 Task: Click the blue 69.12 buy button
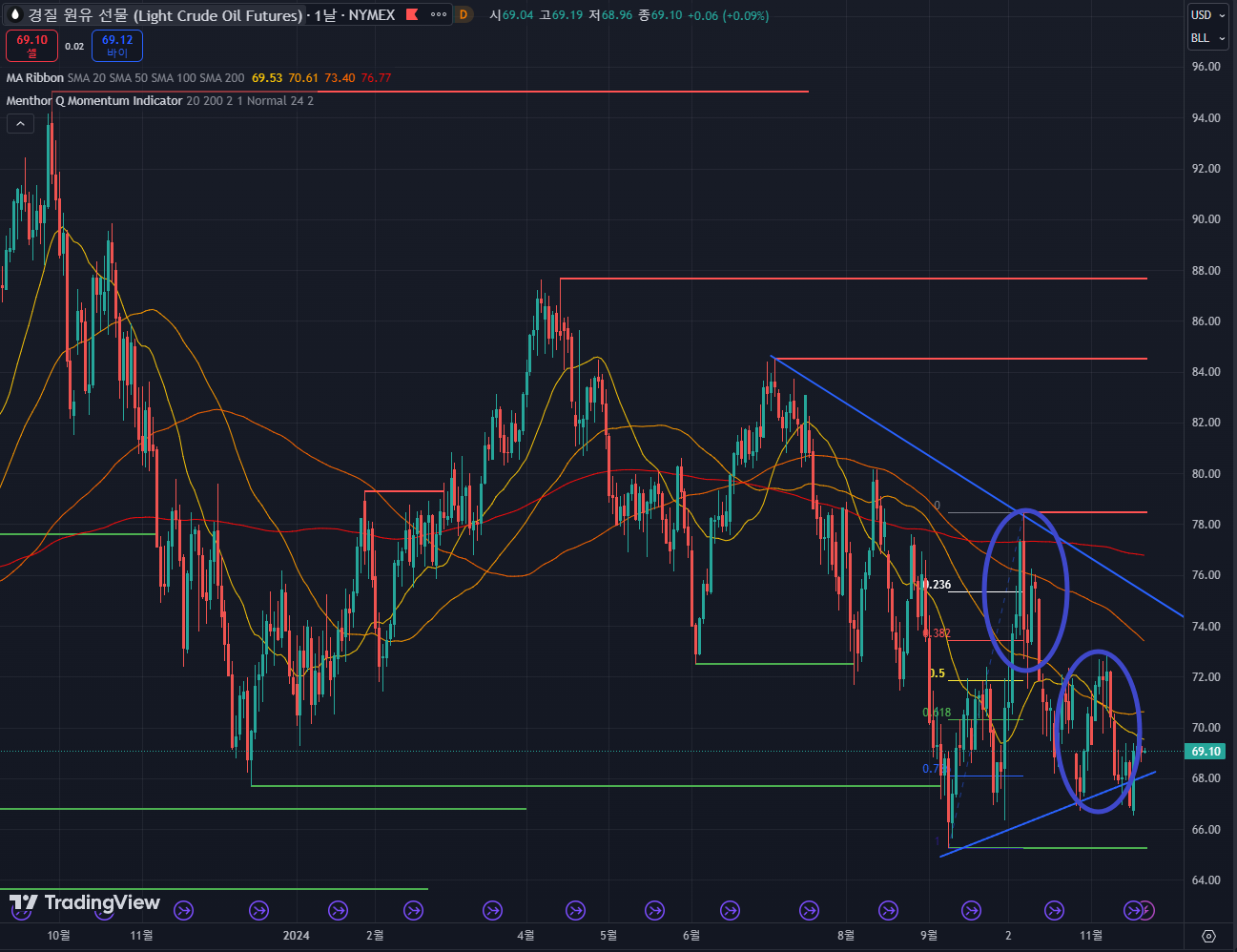coord(117,46)
